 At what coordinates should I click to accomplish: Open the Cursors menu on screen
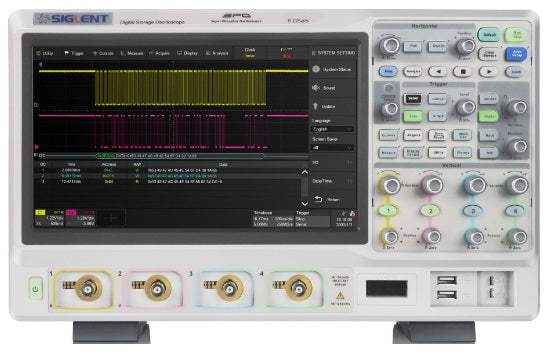click(103, 53)
